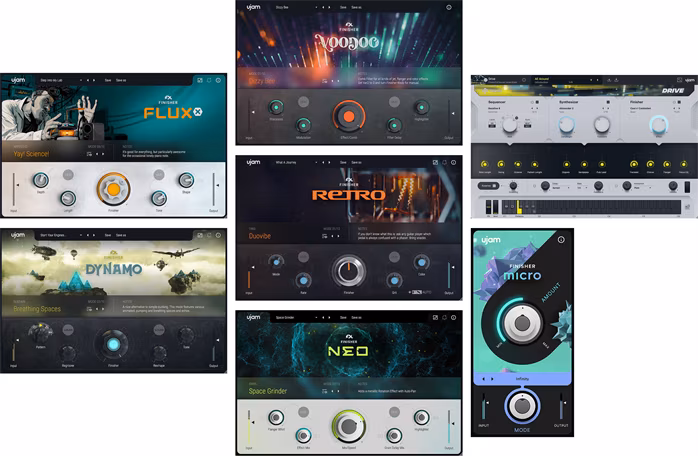698x456 pixels.
Task: Click the Depth knob in the Flux window
Action: point(41,180)
